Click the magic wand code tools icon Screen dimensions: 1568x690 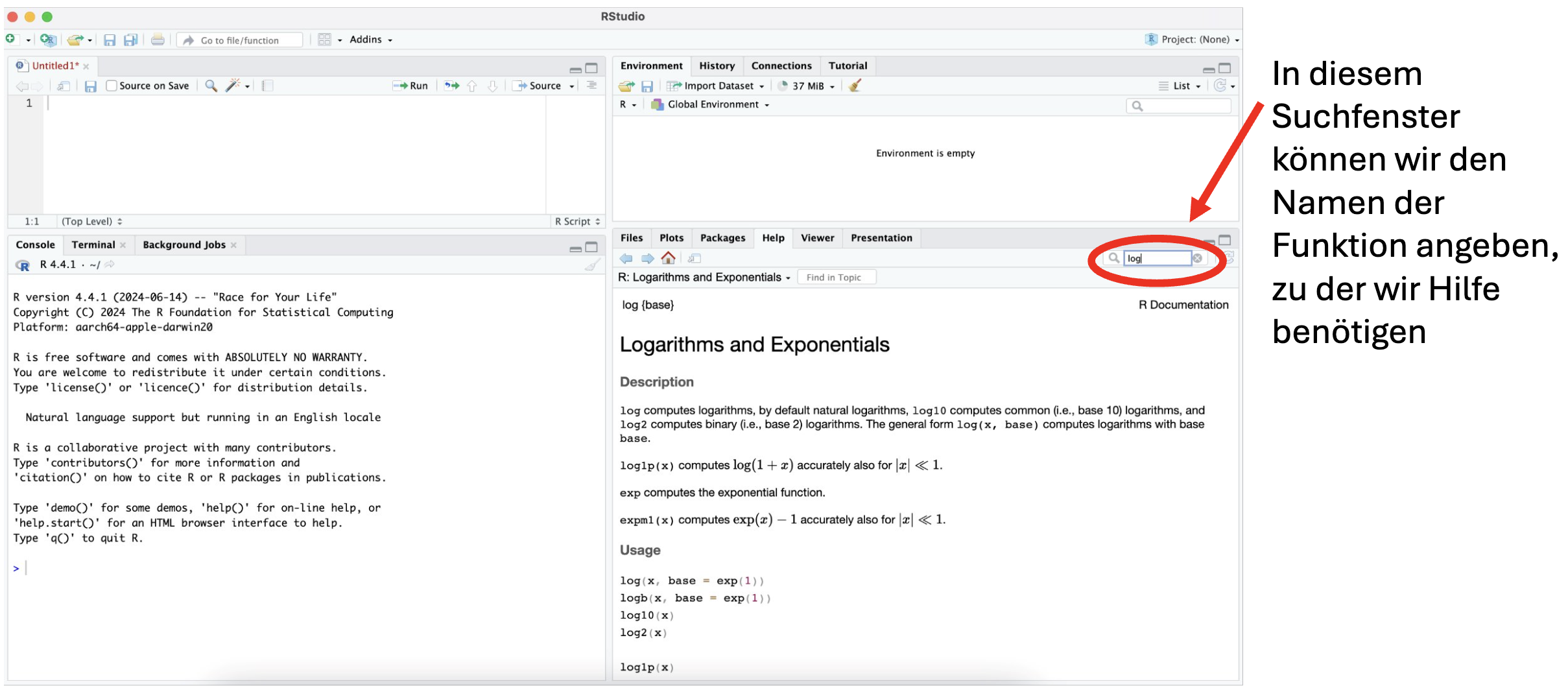coord(233,86)
